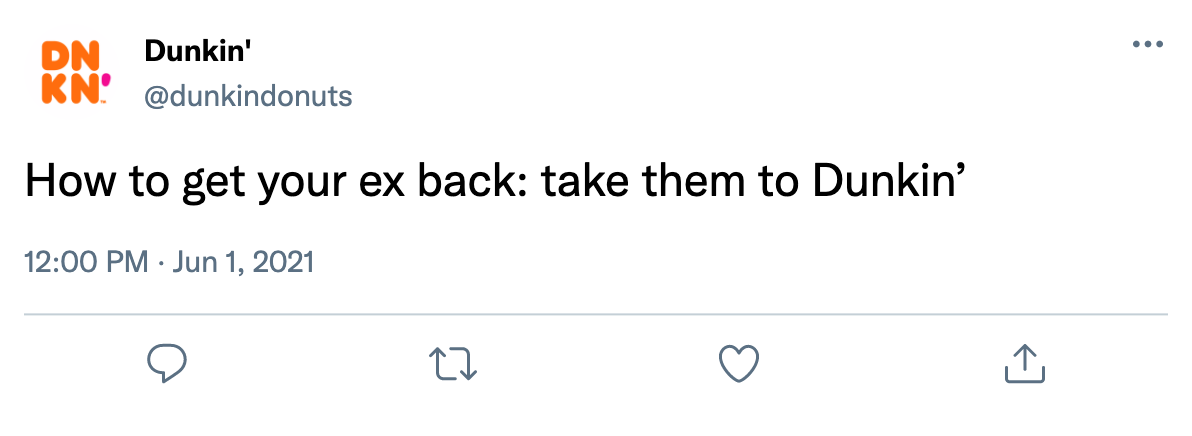Click the Jun 1, 2021 date
The height and width of the screenshot is (436, 1192).
coord(244,263)
